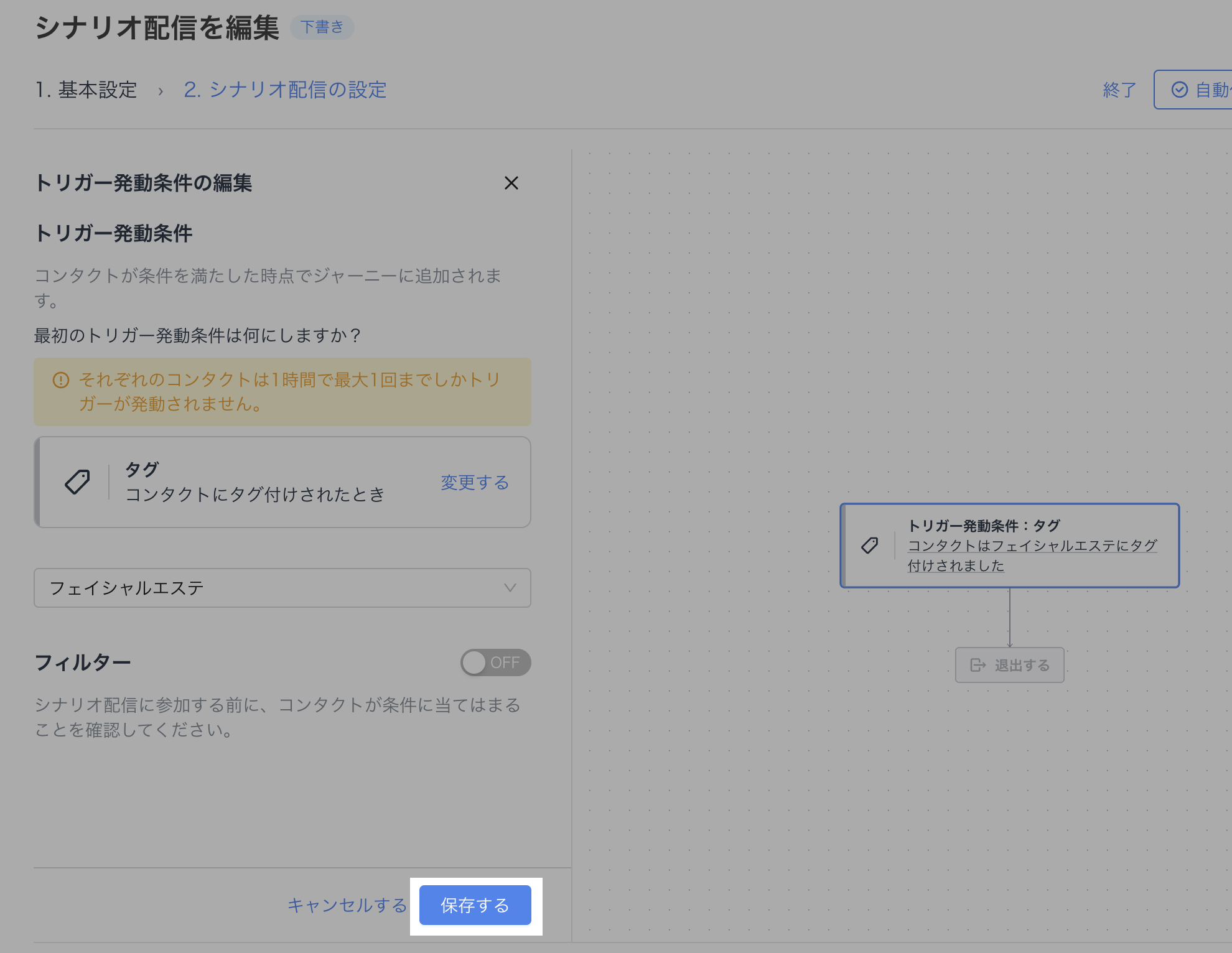Toggle the フィルター switch on
The width and height of the screenshot is (1232, 953).
(x=495, y=662)
